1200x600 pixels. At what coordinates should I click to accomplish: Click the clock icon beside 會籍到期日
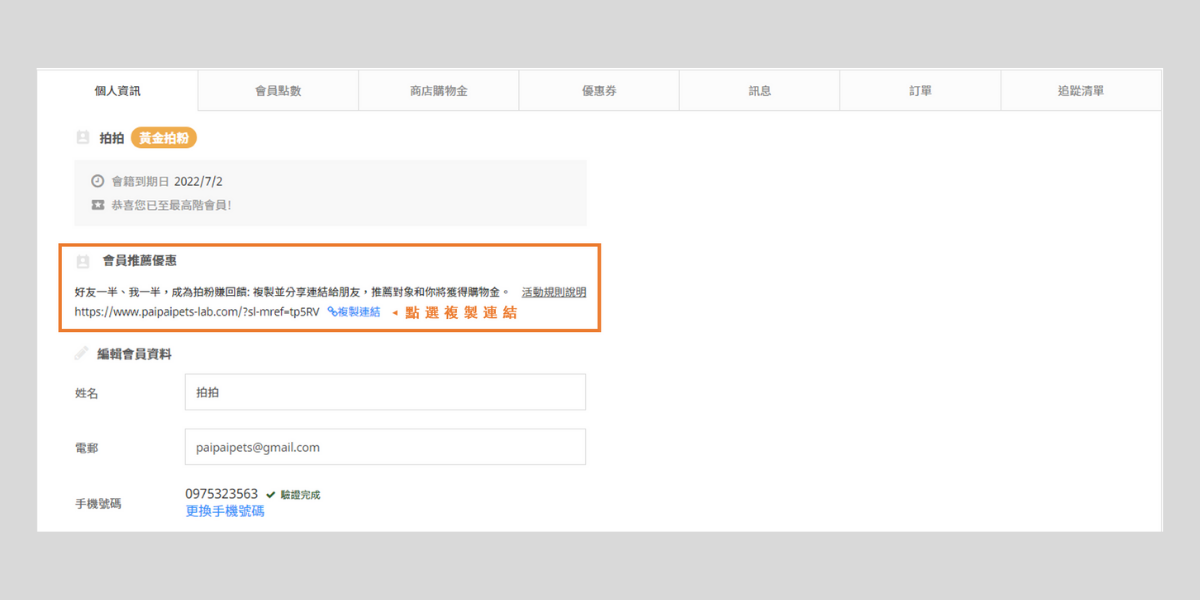point(98,182)
